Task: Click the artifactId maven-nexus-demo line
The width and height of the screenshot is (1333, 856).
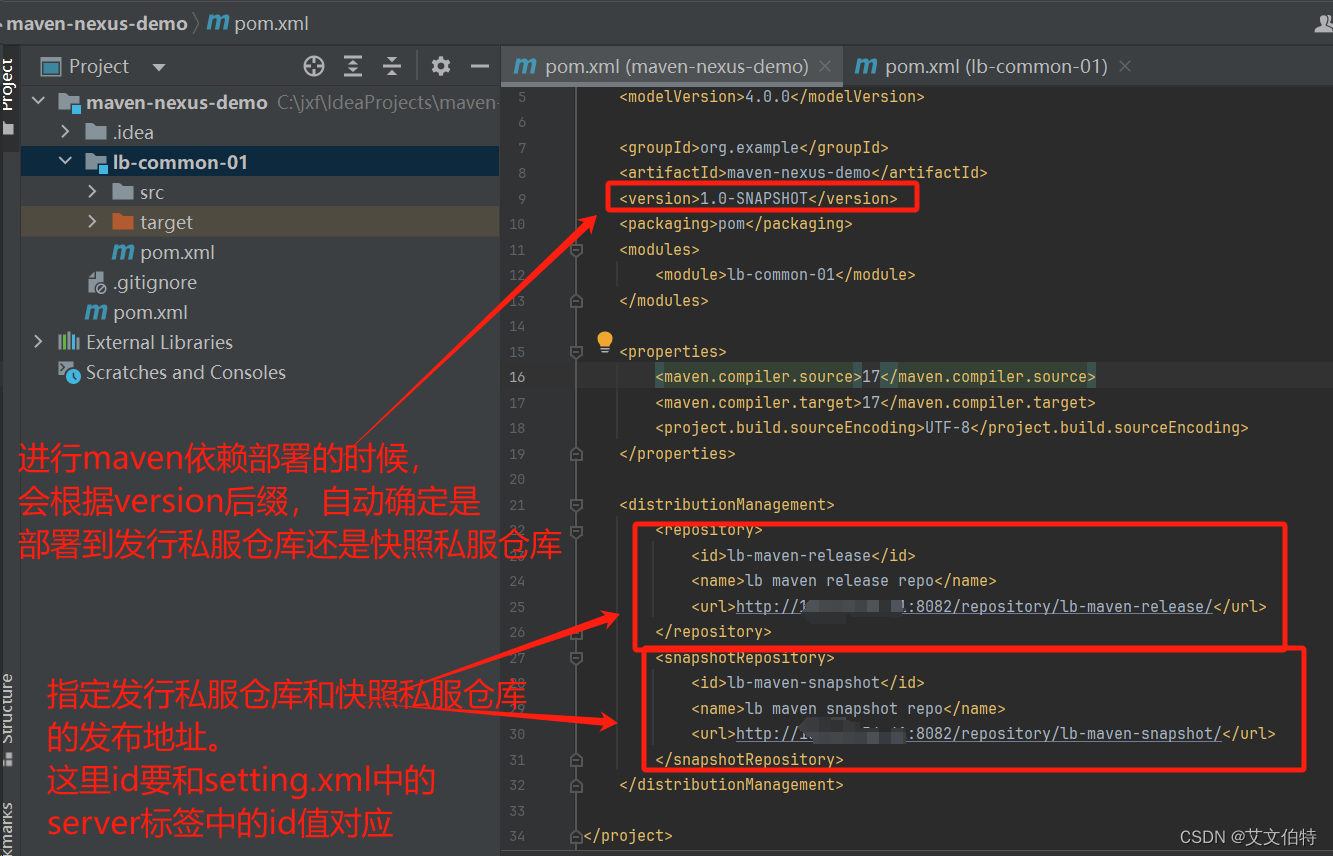Action: [803, 173]
